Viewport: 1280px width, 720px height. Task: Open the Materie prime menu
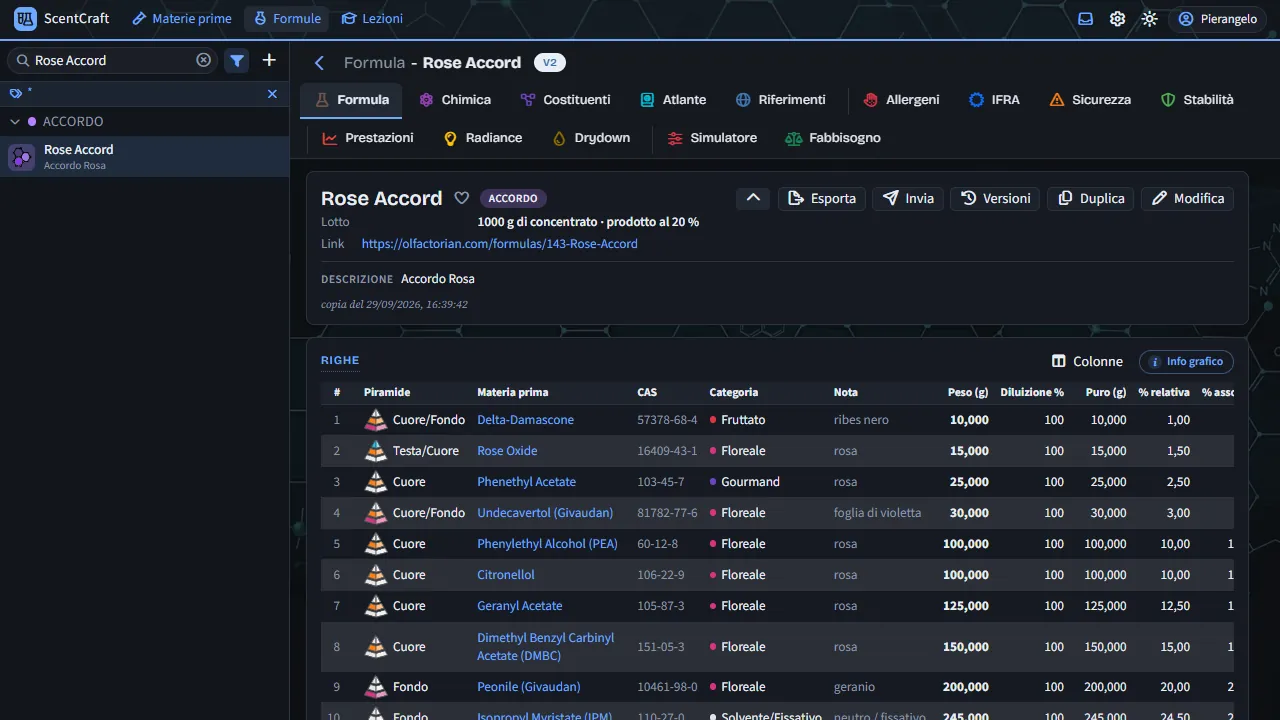point(181,19)
